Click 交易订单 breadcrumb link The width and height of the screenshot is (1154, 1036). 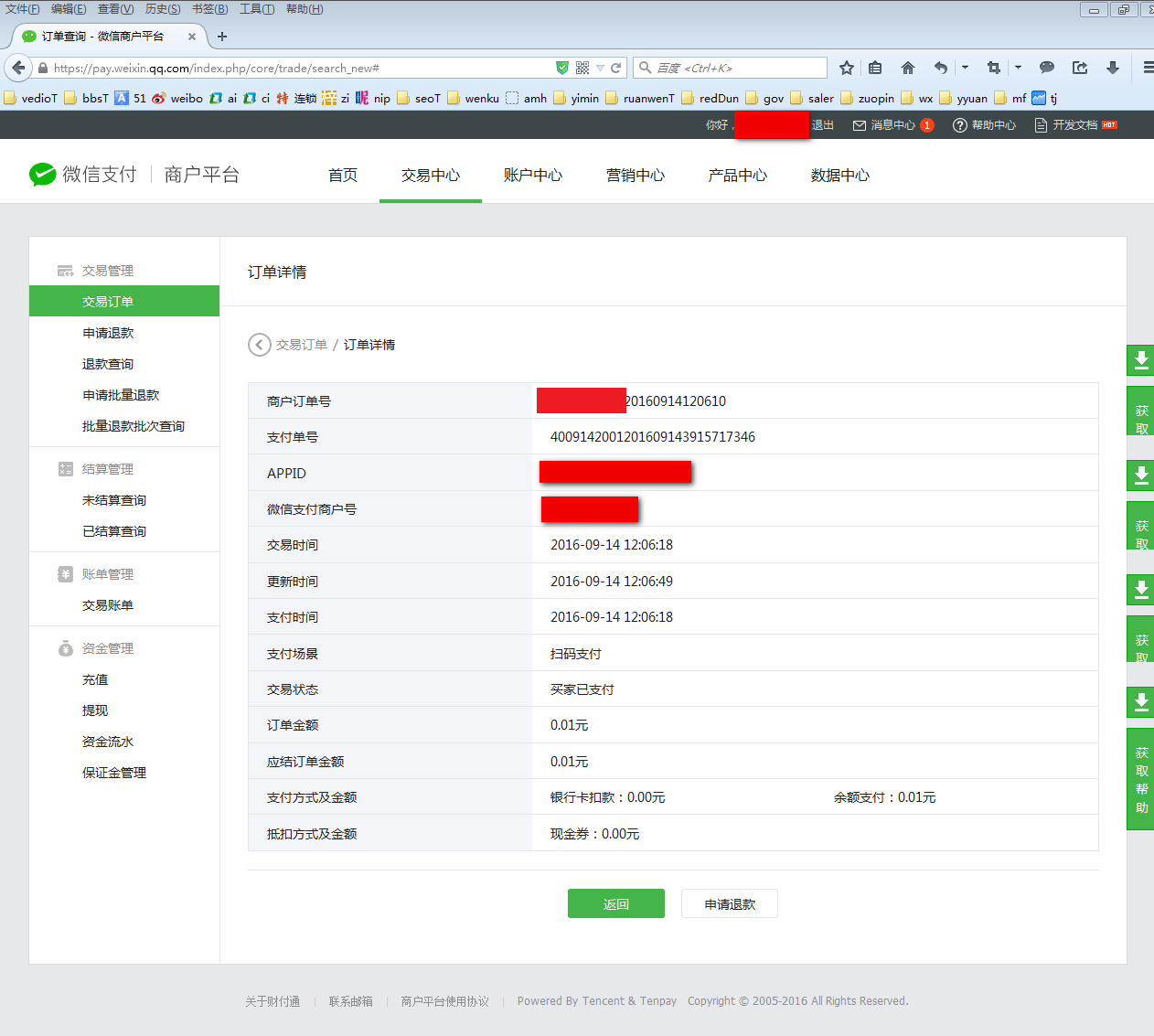(x=302, y=345)
